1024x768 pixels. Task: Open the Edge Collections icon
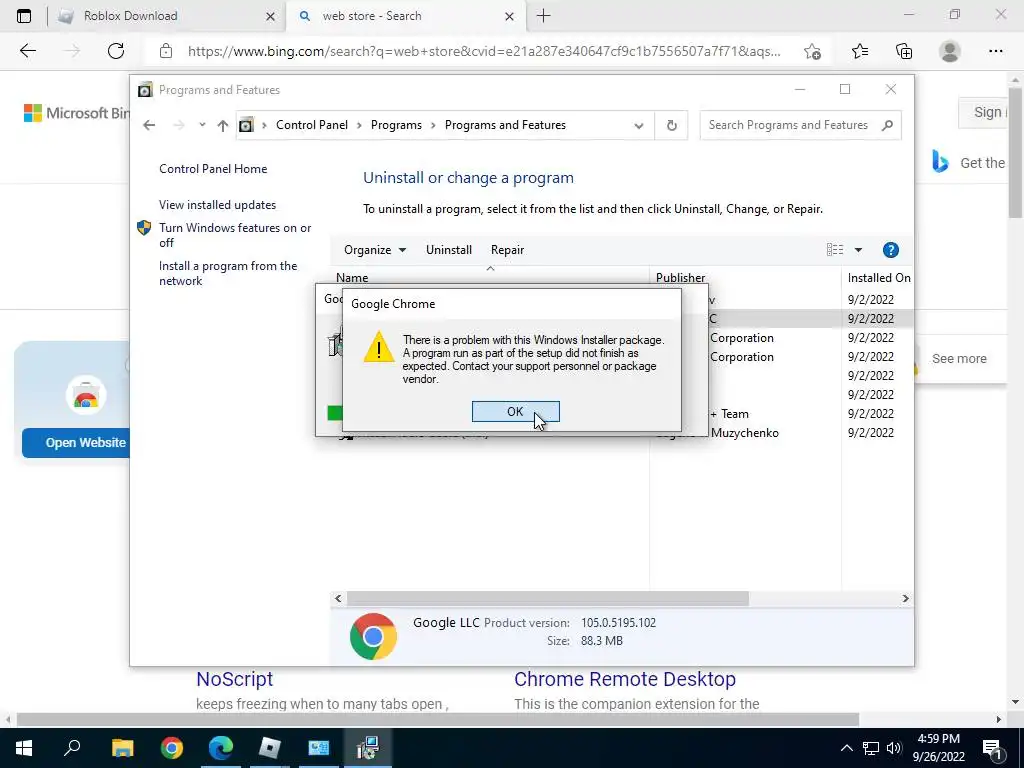coord(904,51)
